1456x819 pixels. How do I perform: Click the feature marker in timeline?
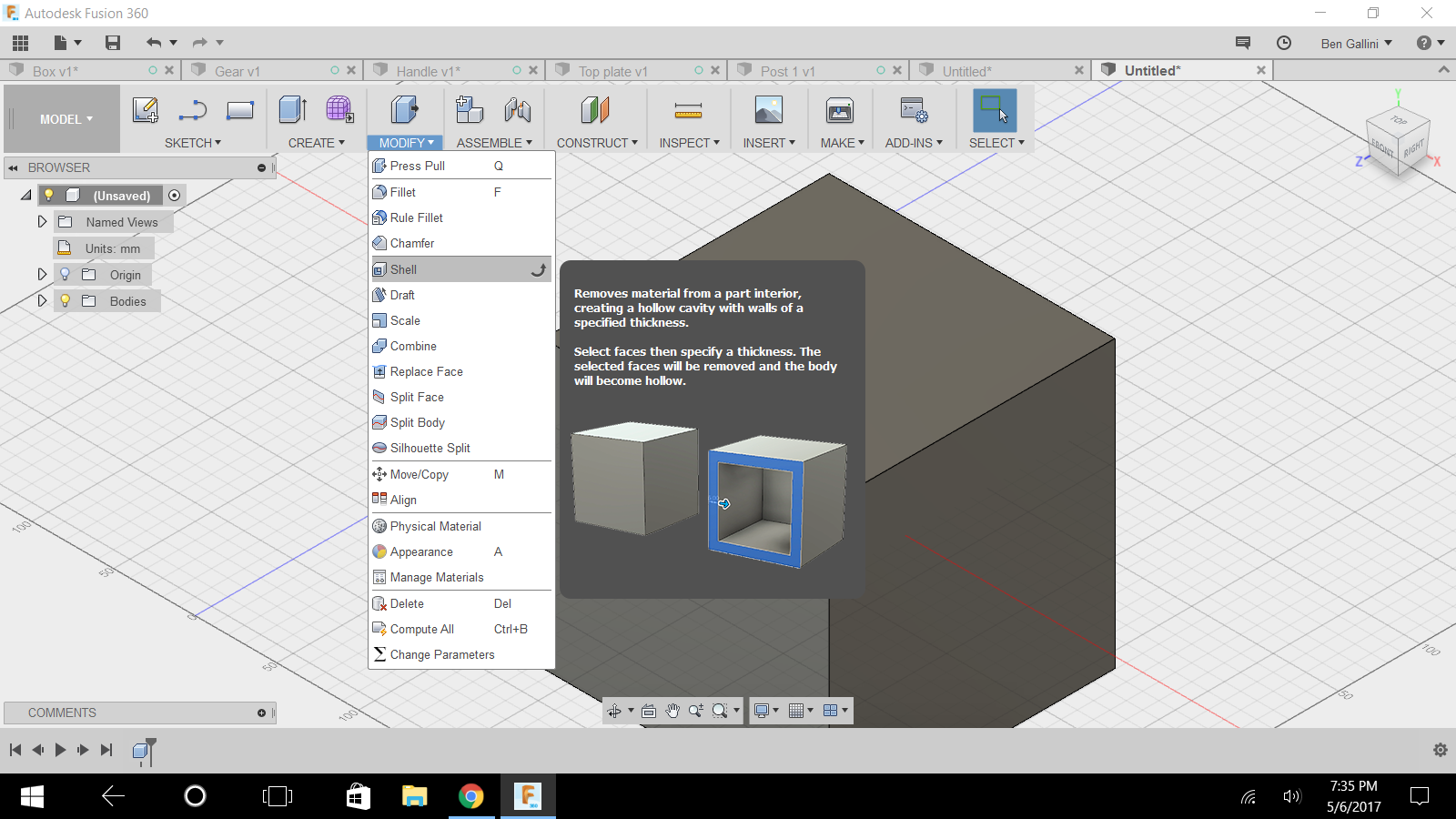[142, 751]
